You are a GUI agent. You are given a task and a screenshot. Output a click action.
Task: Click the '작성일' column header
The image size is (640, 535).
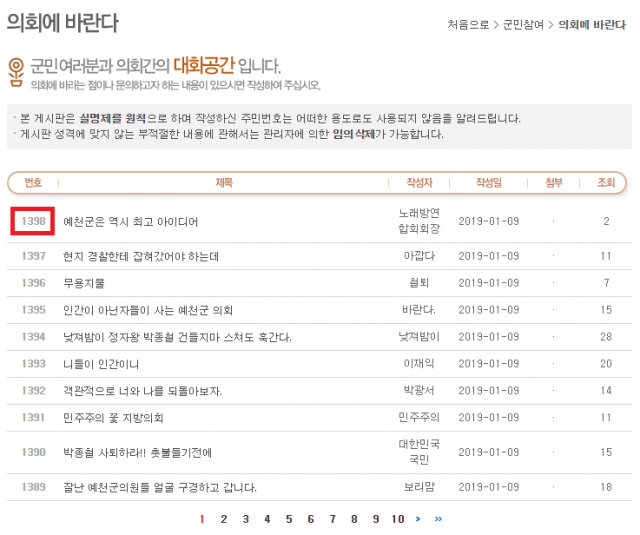(489, 182)
